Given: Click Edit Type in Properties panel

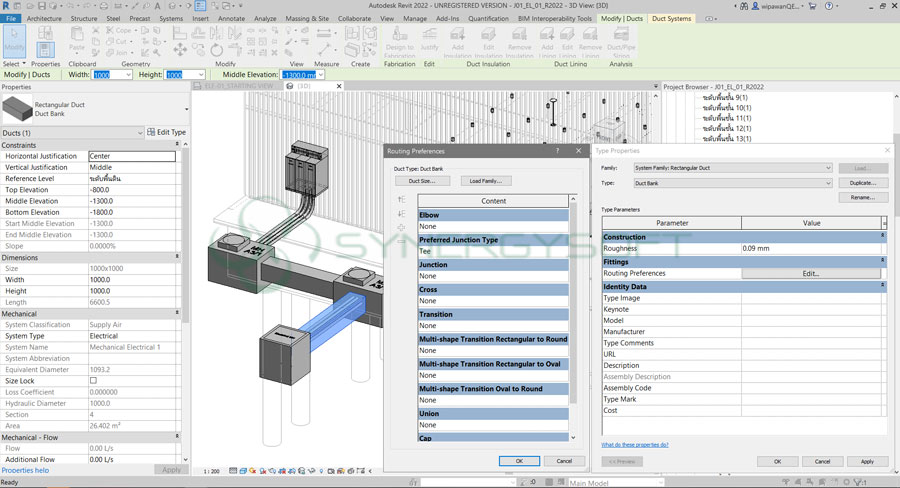Looking at the screenshot, I should click(x=166, y=132).
